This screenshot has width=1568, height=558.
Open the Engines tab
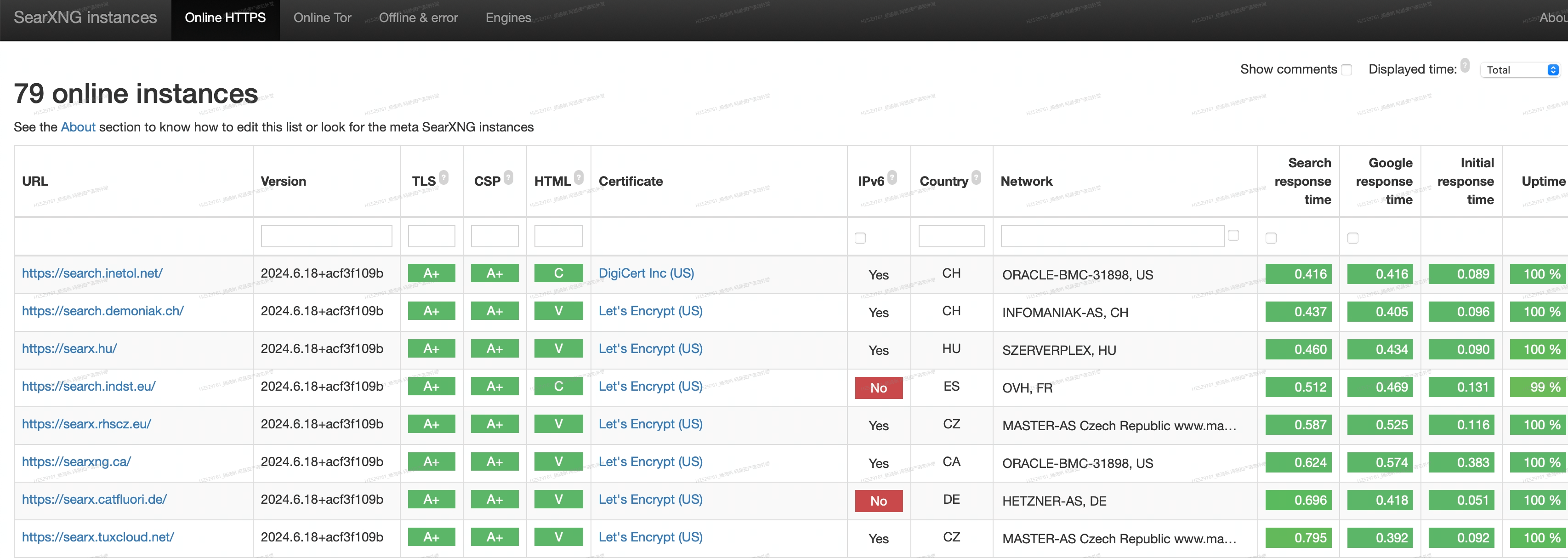click(508, 18)
